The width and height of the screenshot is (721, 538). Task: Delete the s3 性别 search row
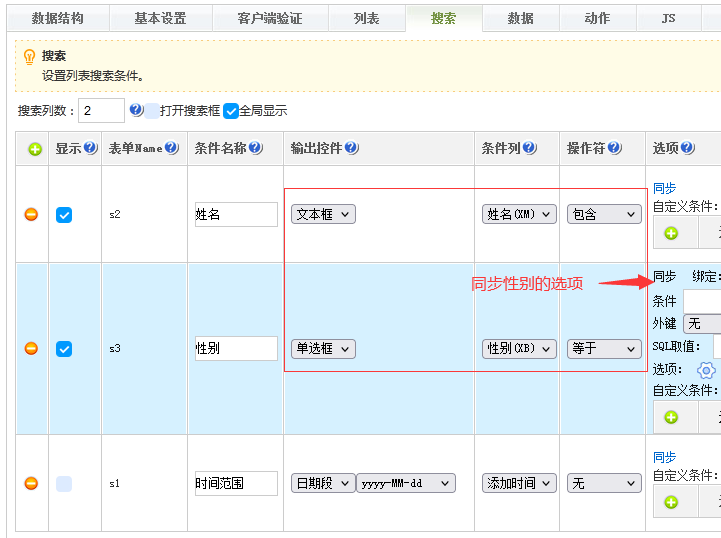(x=31, y=348)
